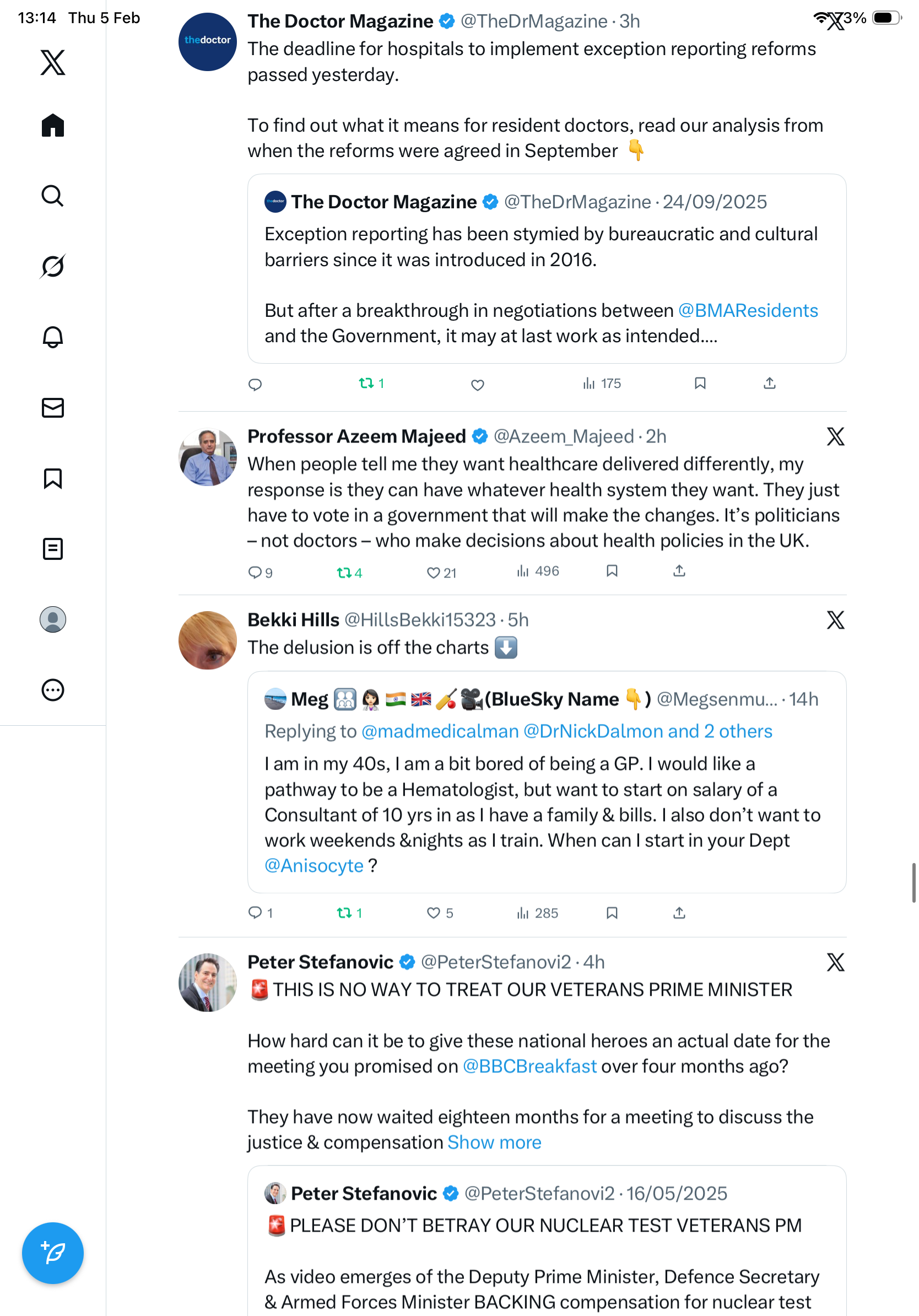Go to Home tab in sidebar
919x1316 pixels.
[53, 126]
